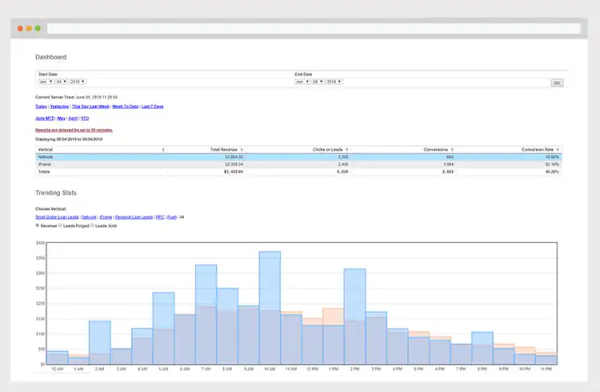Open the Yesterday report link
The height and width of the screenshot is (392, 600).
59,107
